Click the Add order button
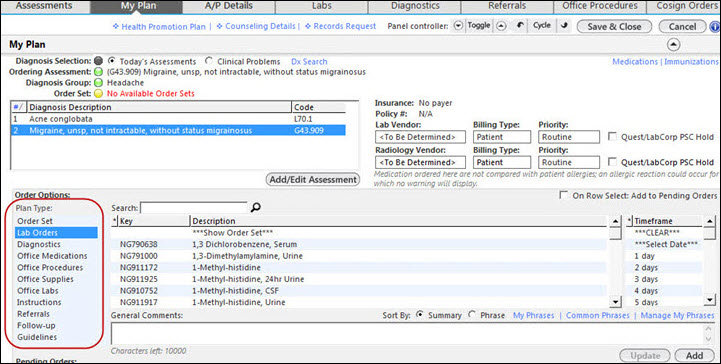The image size is (721, 364). point(694,356)
